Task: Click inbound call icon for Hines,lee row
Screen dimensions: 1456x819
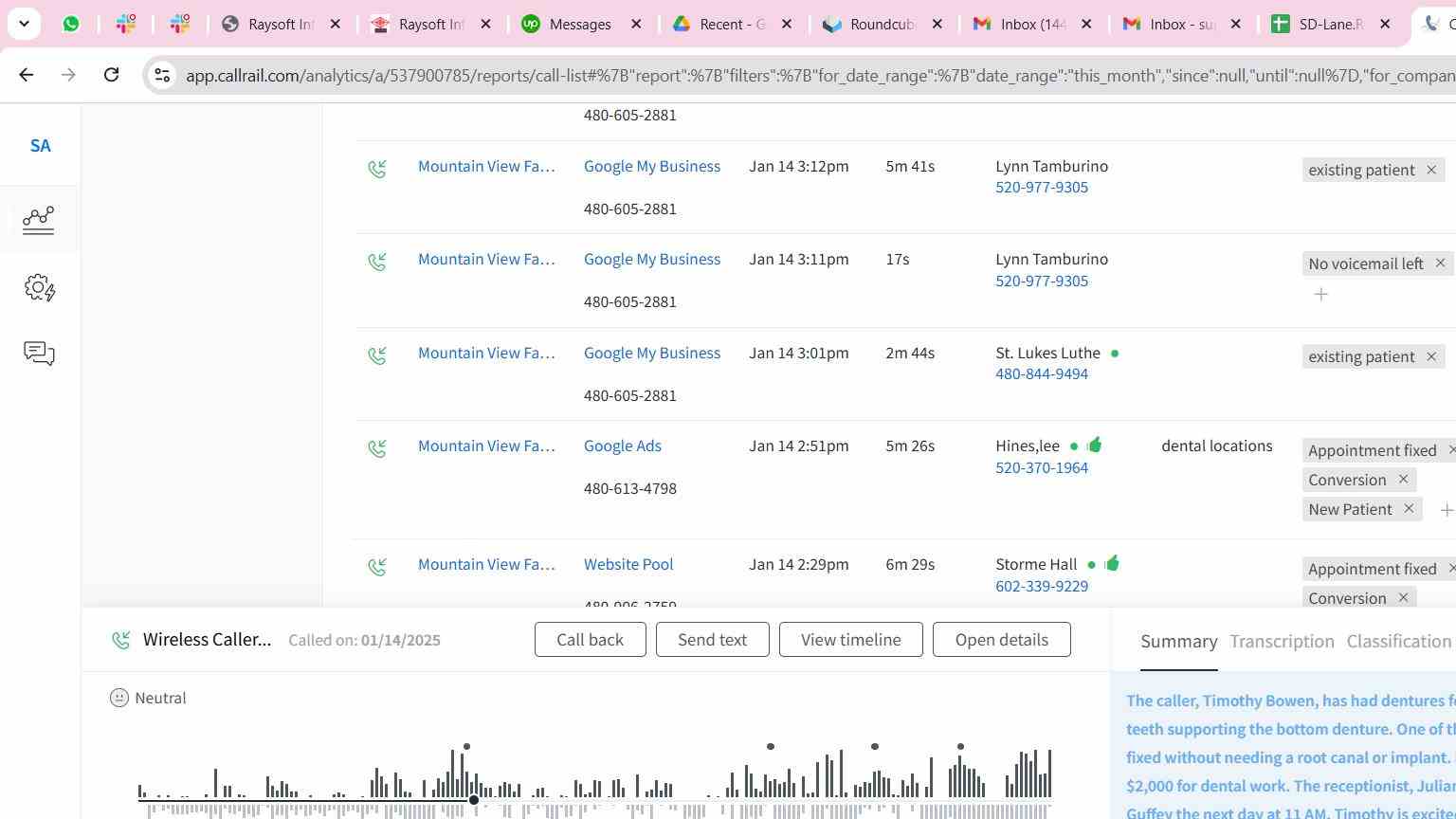Action: 377,448
